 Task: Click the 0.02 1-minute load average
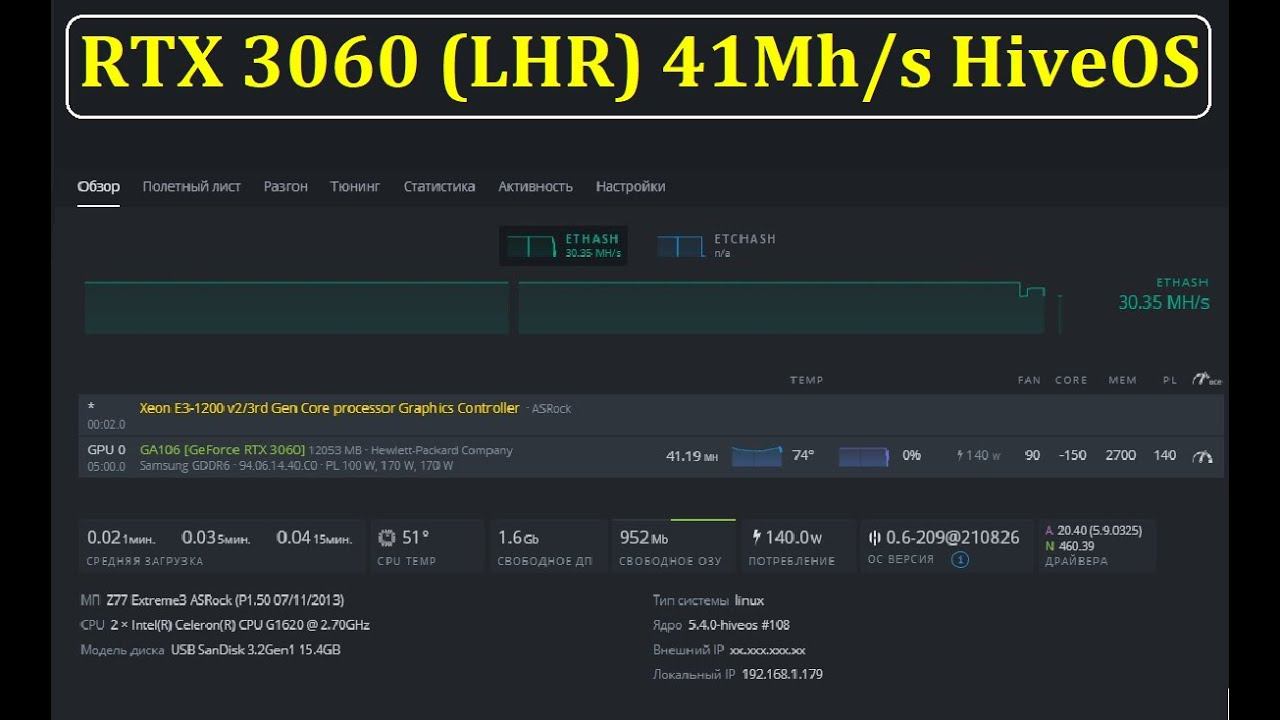tap(120, 538)
